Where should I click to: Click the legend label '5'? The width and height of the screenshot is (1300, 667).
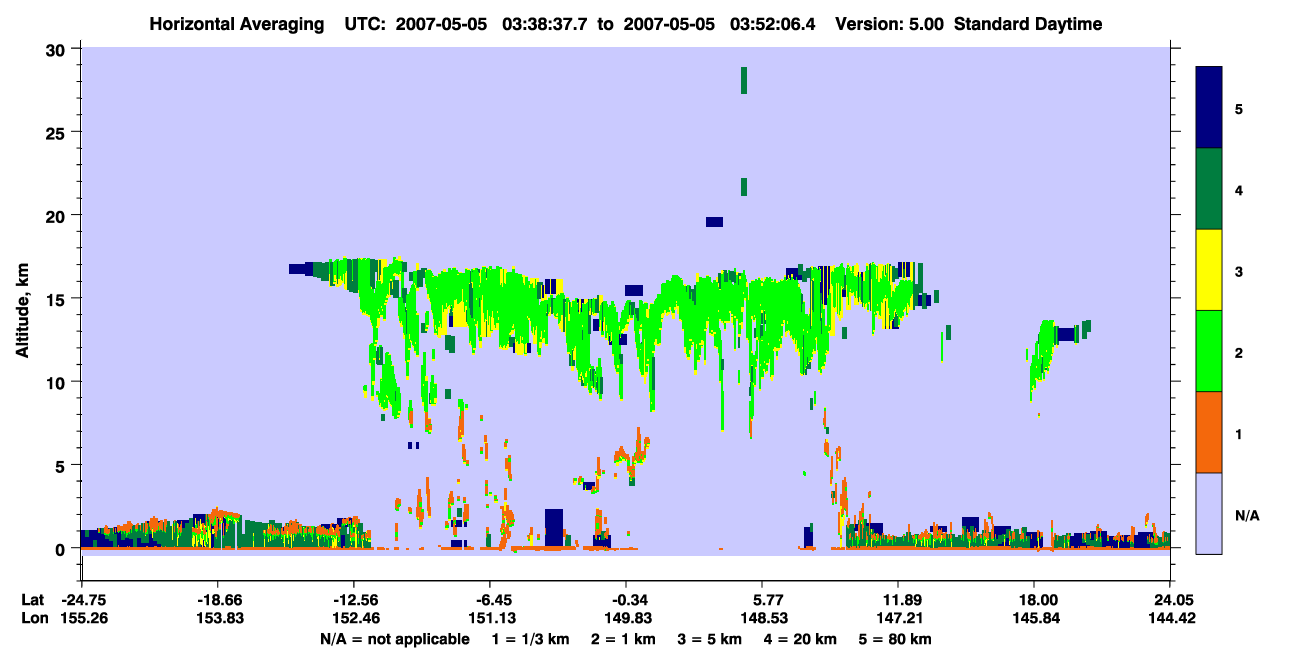coord(1239,108)
